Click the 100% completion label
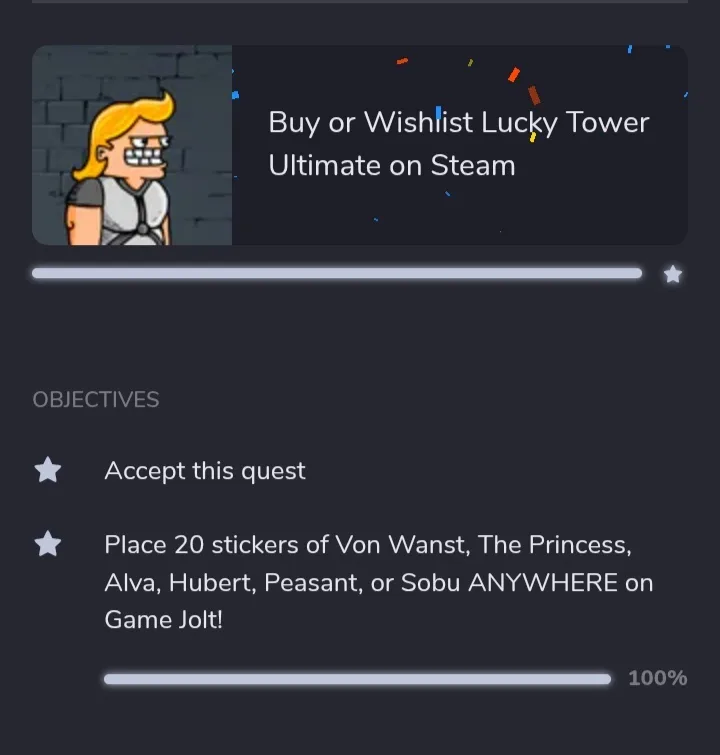This screenshot has height=755, width=720. tap(657, 679)
